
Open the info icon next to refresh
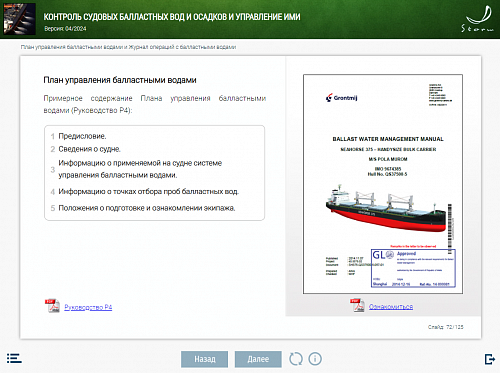tap(315, 359)
